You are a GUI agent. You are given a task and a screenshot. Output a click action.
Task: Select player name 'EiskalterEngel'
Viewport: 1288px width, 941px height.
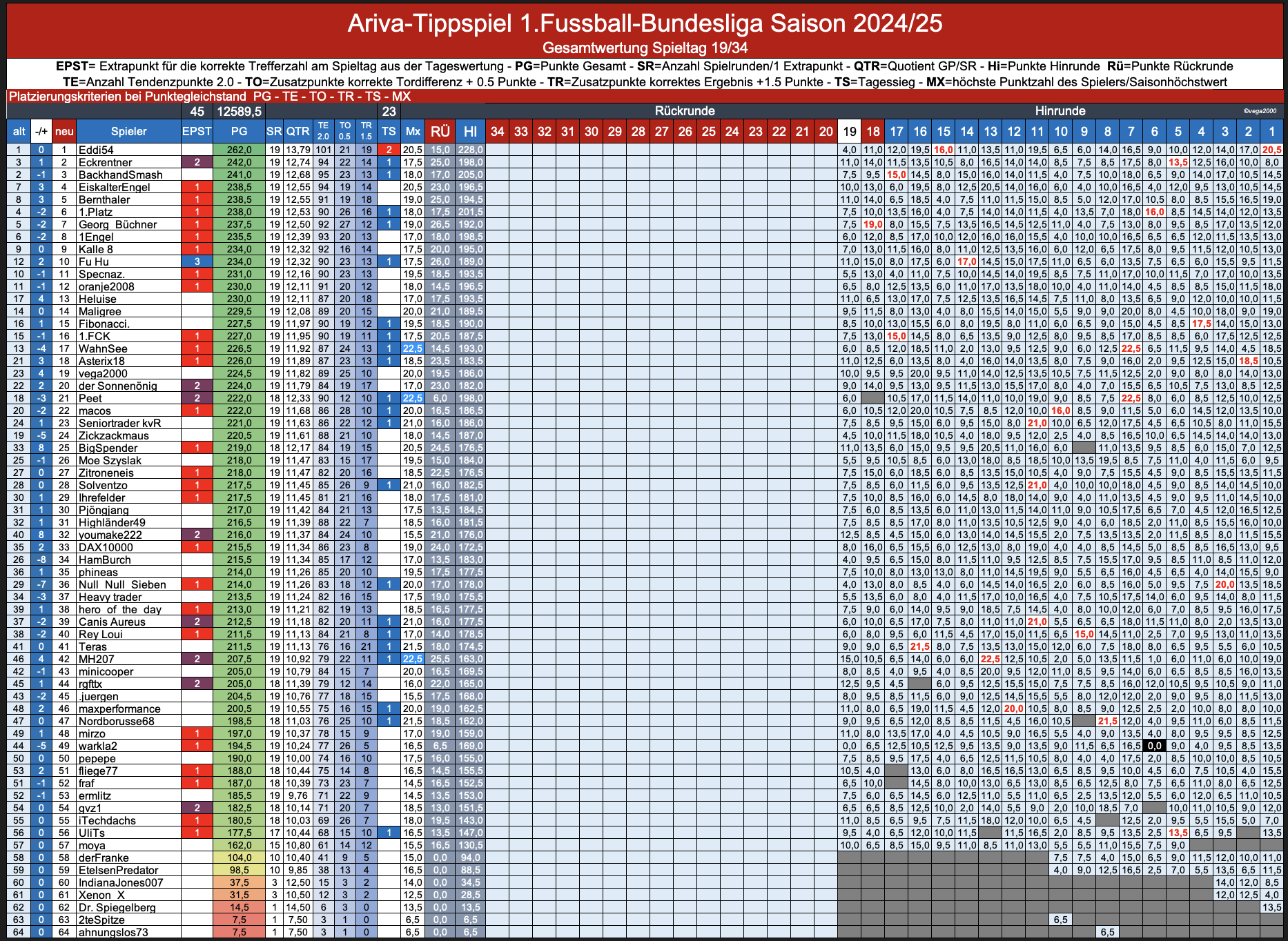click(x=114, y=187)
